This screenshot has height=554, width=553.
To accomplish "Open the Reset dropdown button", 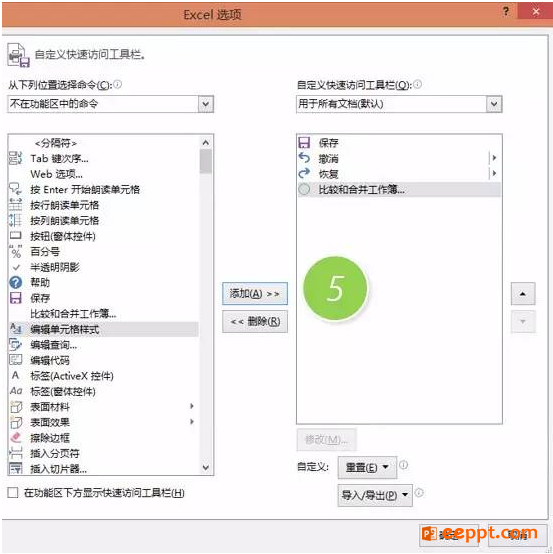I will pos(367,467).
